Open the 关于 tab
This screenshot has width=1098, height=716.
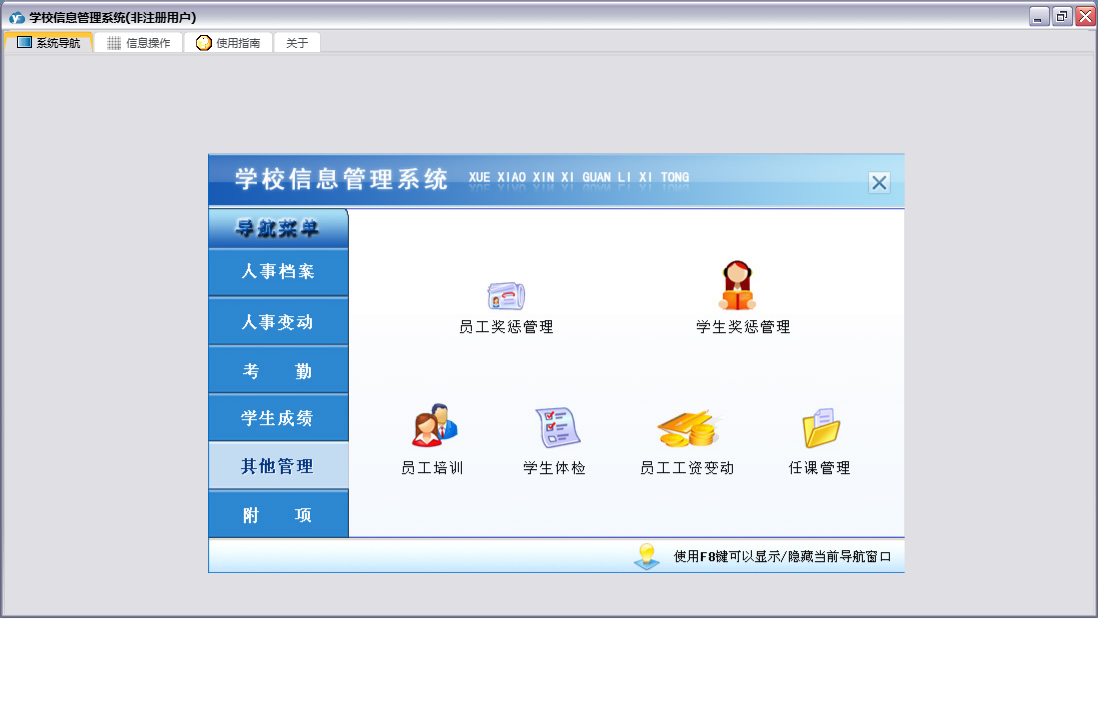(x=297, y=43)
